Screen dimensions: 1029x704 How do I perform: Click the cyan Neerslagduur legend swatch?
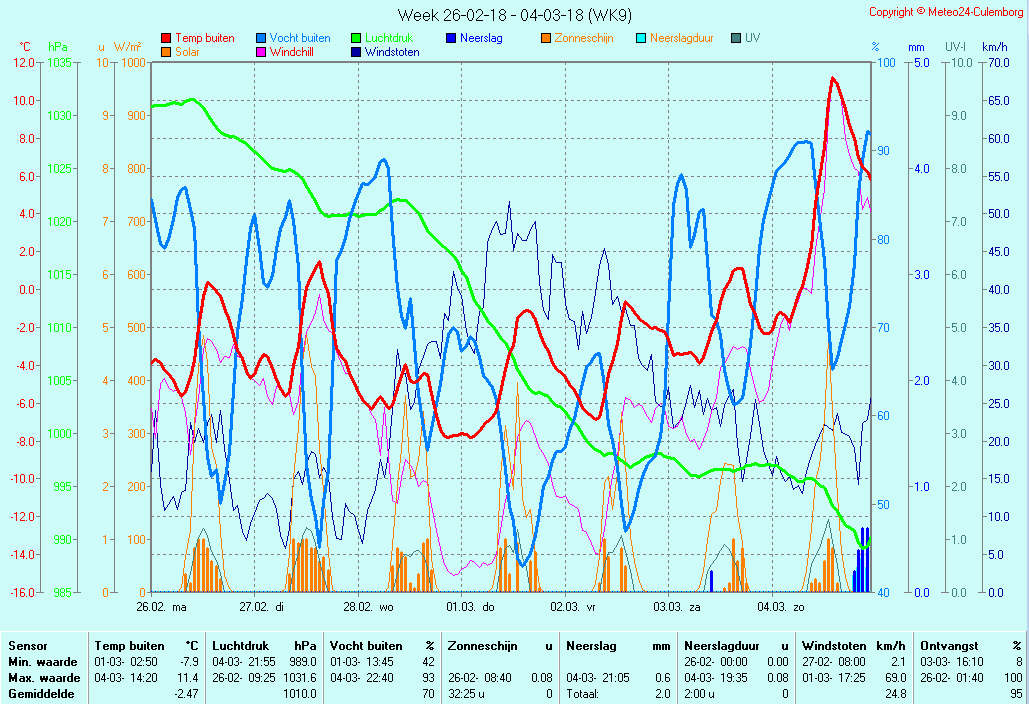[x=641, y=38]
